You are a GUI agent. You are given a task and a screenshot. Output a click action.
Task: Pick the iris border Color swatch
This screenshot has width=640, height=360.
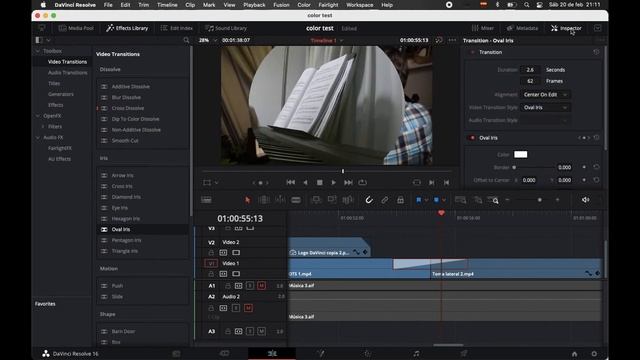click(x=520, y=154)
